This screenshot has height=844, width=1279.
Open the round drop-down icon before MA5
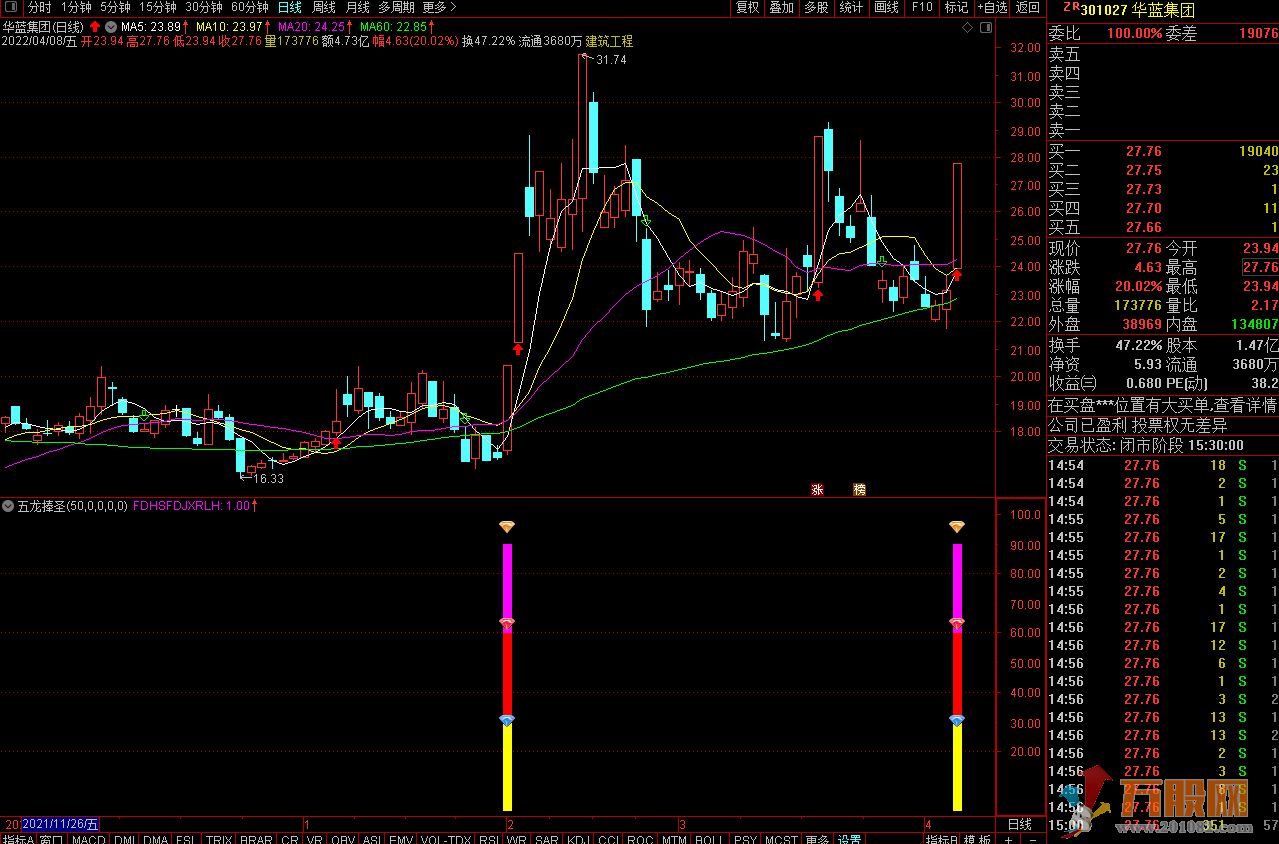click(x=110, y=26)
